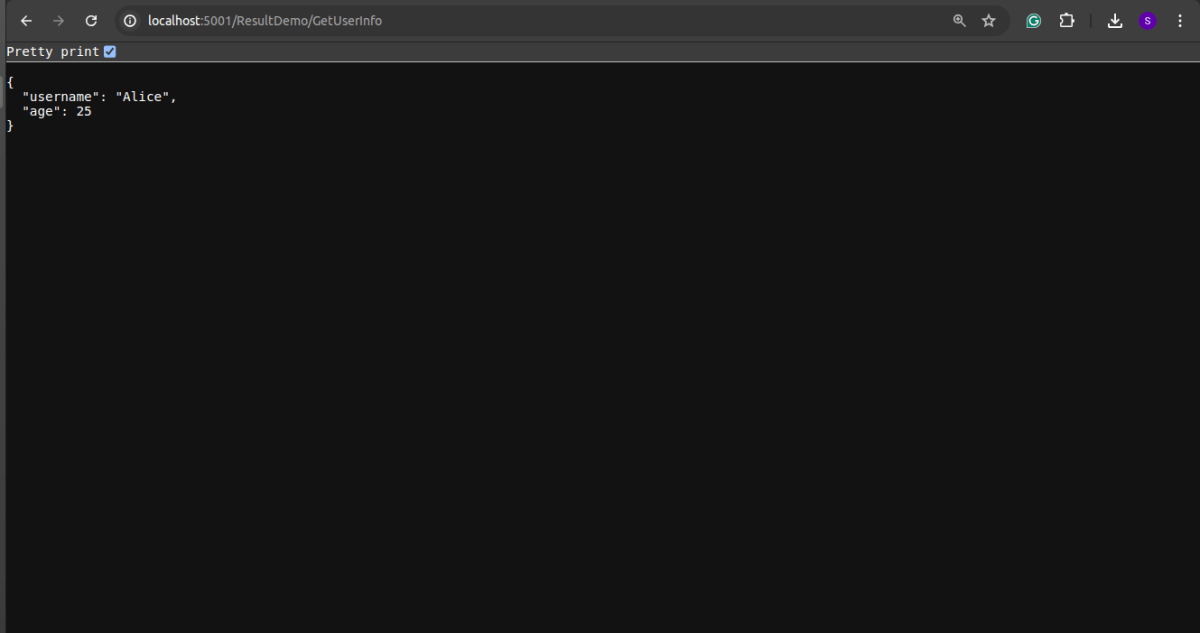Click the Pretty print label

pos(52,51)
